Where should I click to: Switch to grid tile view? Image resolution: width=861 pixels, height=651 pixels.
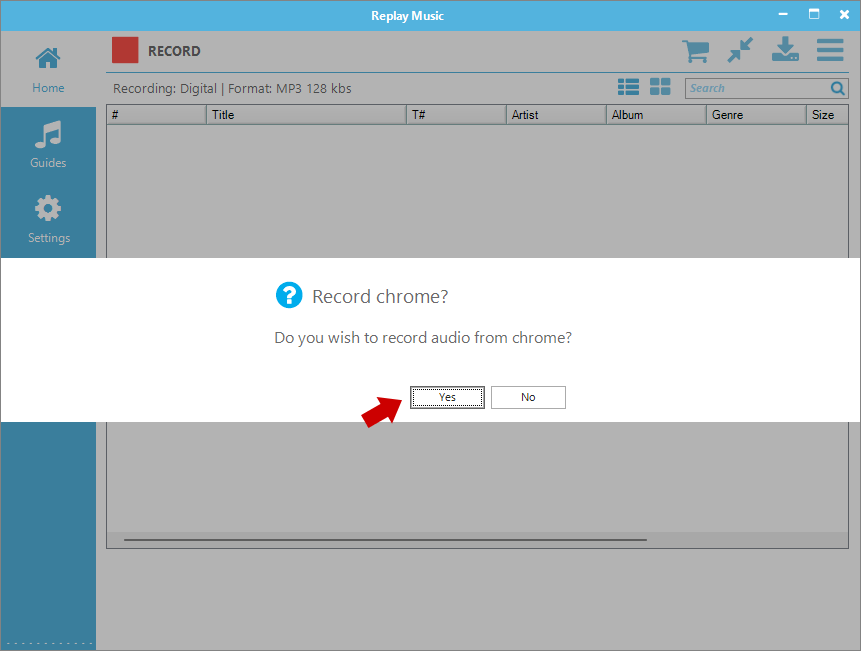pos(660,87)
